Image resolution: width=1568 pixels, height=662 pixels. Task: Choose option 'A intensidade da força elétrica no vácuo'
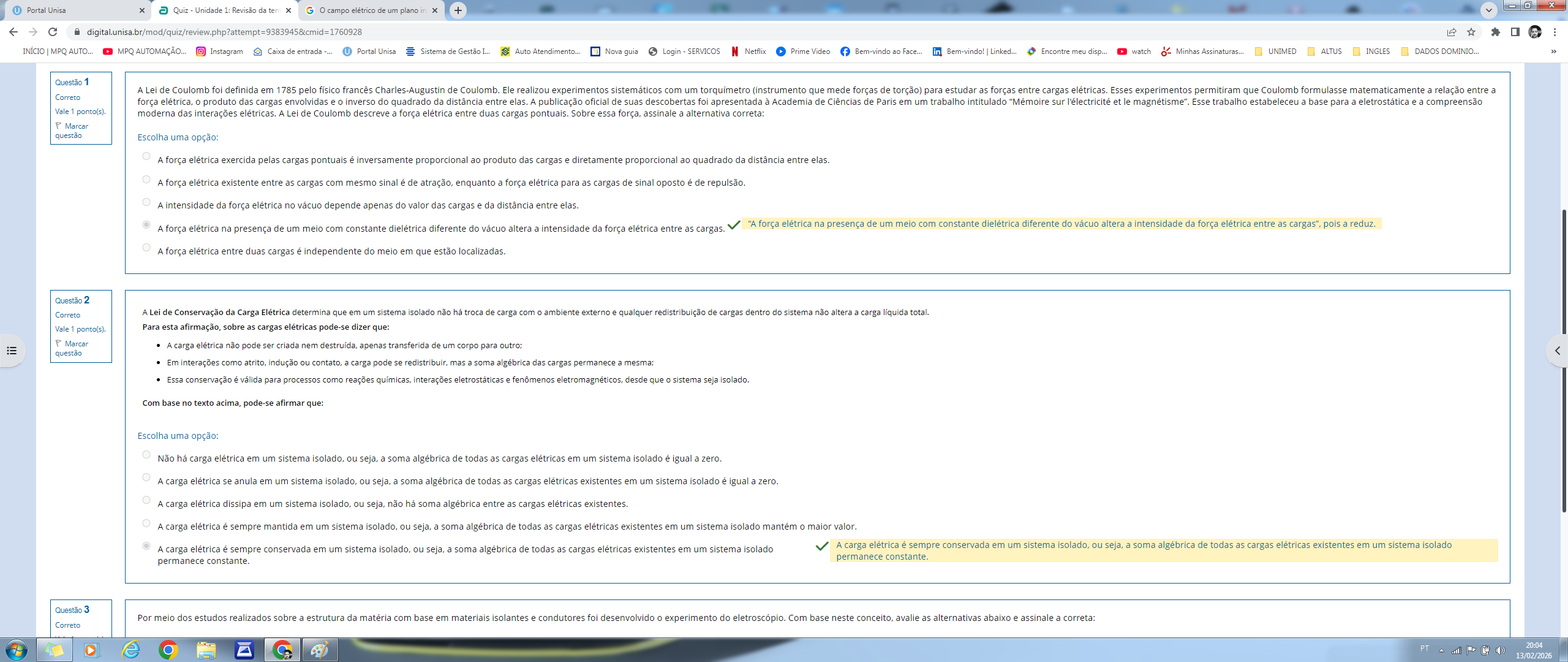point(146,202)
